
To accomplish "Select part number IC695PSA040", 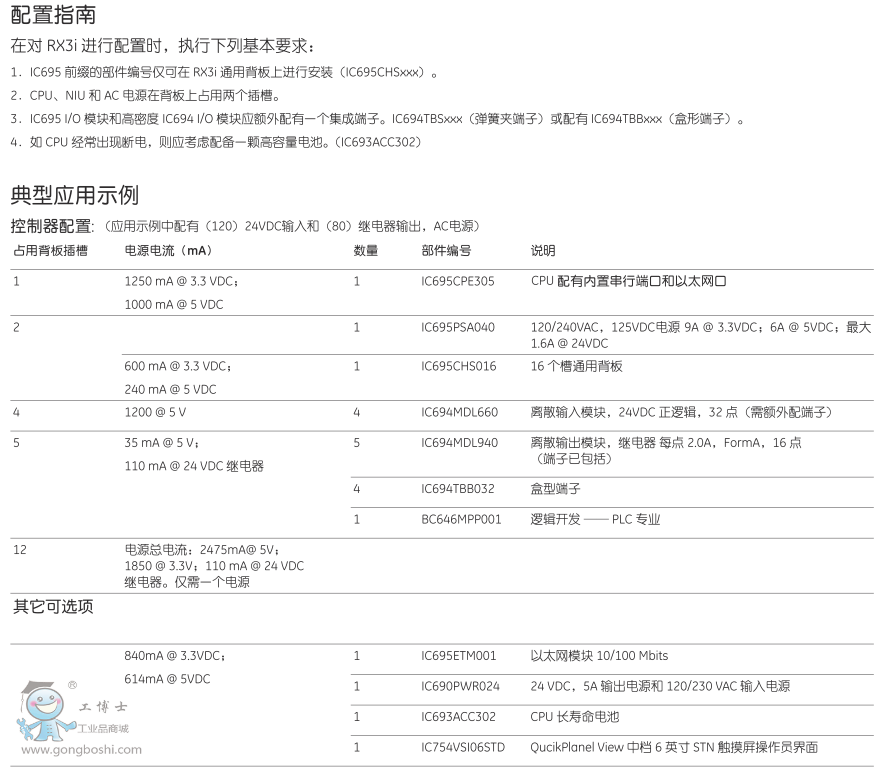I will [458, 327].
